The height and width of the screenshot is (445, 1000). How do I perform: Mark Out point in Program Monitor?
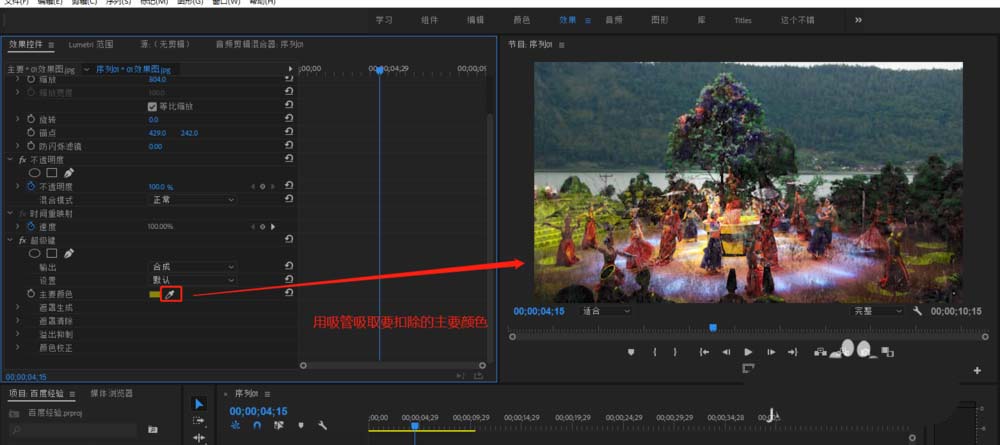pyautogui.click(x=675, y=352)
